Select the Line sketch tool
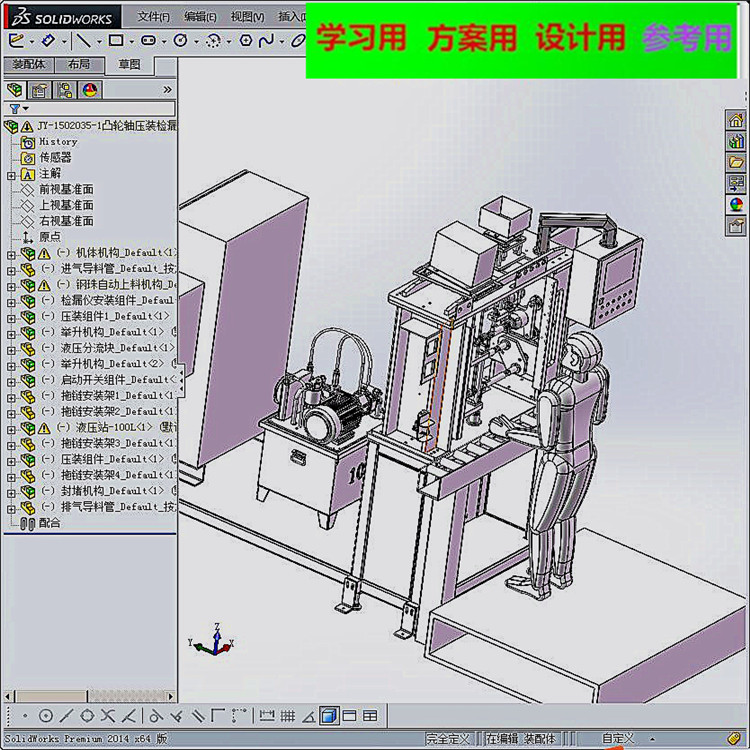 click(x=83, y=41)
